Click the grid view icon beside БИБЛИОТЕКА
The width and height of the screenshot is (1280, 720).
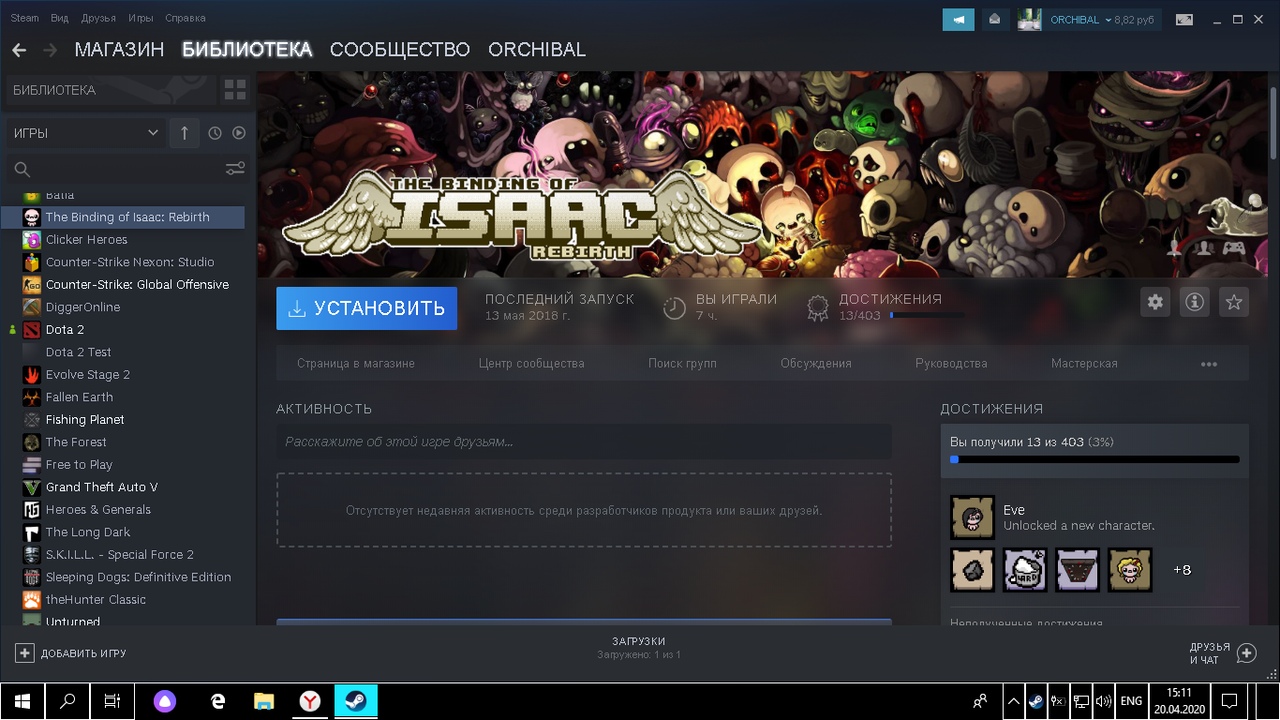pyautogui.click(x=235, y=90)
